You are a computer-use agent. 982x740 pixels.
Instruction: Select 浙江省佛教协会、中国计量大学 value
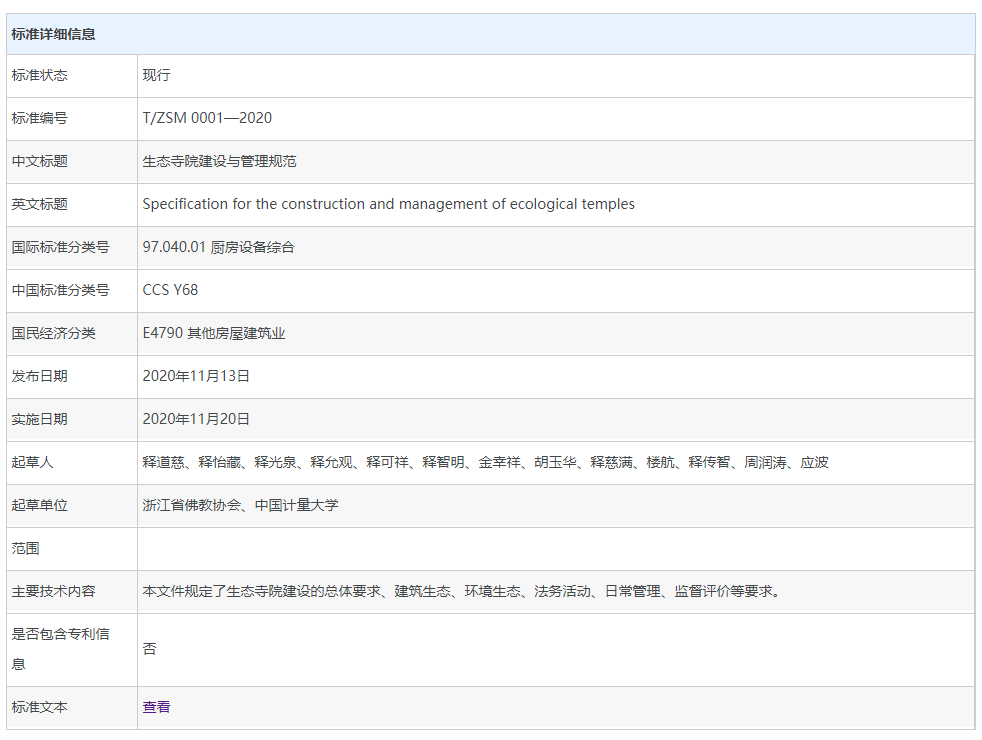240,505
